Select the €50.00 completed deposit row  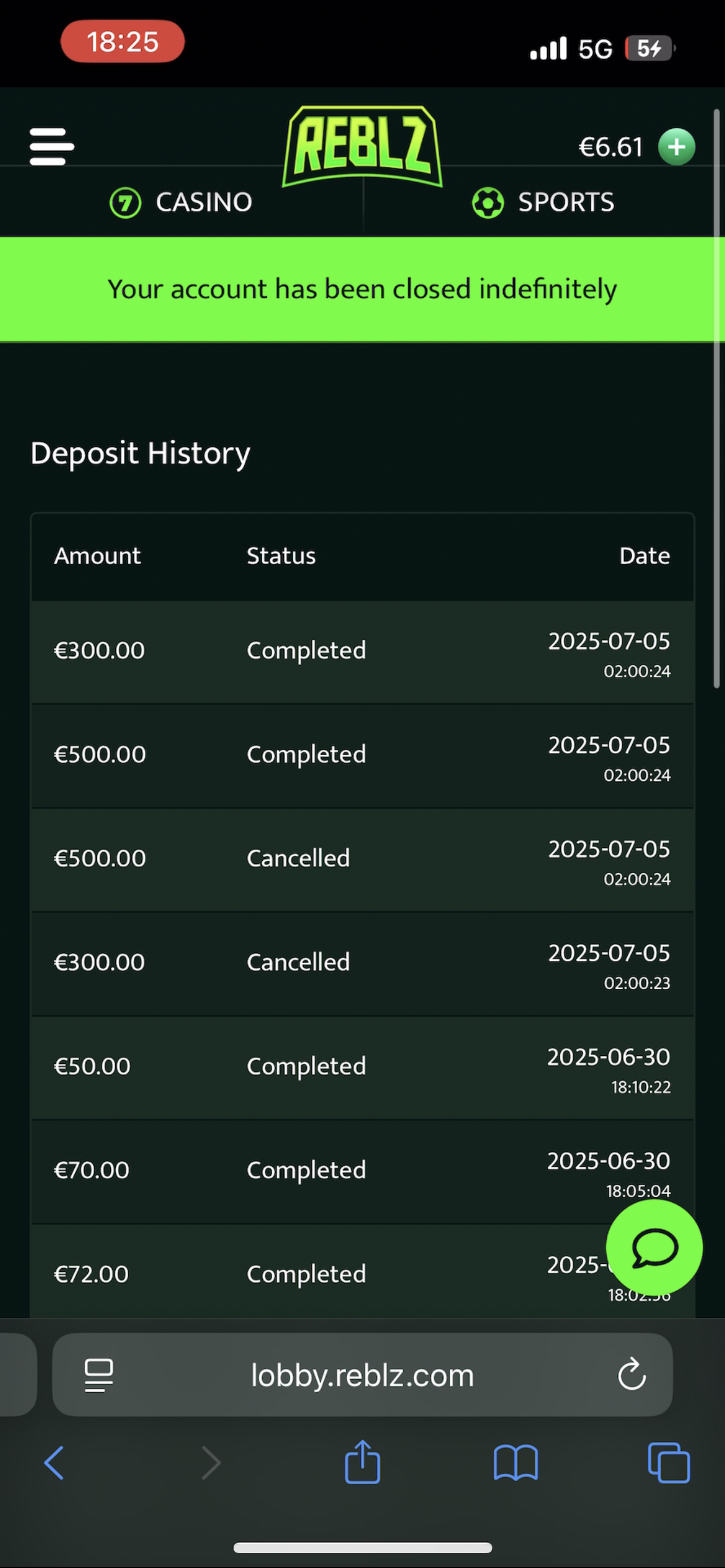click(x=362, y=1067)
